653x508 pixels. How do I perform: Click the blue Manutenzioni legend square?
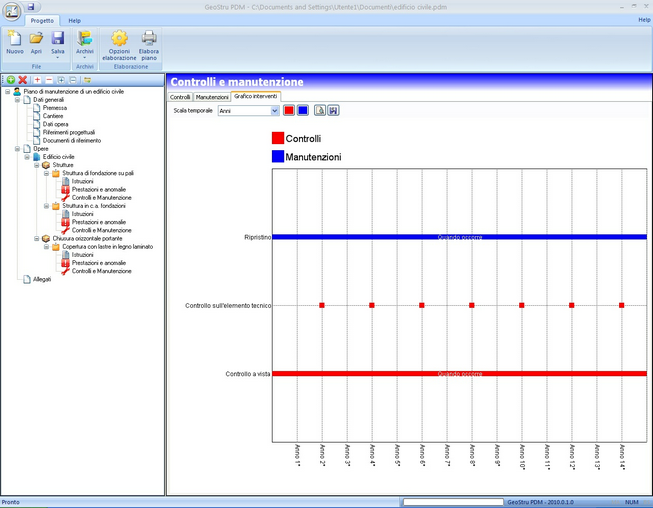(x=278, y=157)
